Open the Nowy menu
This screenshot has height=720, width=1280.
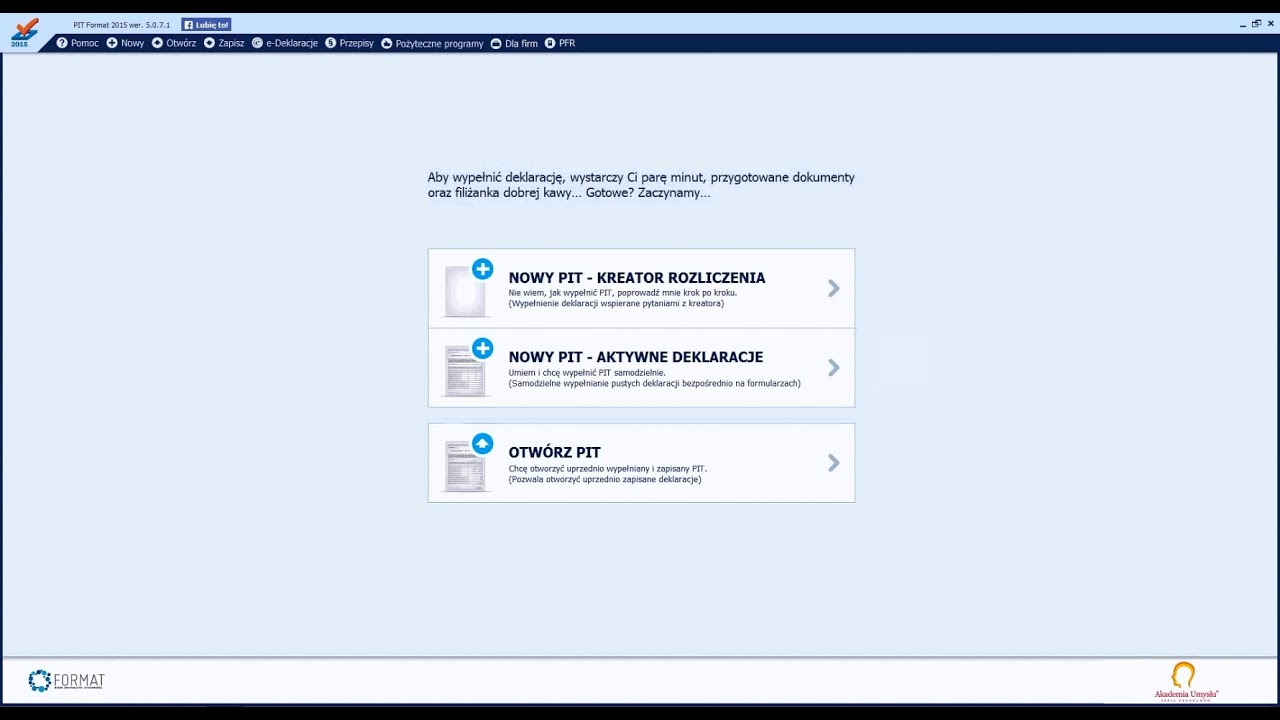coord(126,43)
